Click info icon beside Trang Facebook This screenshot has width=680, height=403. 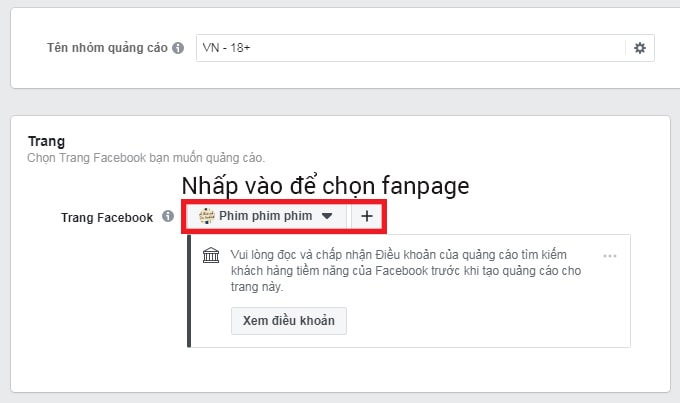point(168,216)
